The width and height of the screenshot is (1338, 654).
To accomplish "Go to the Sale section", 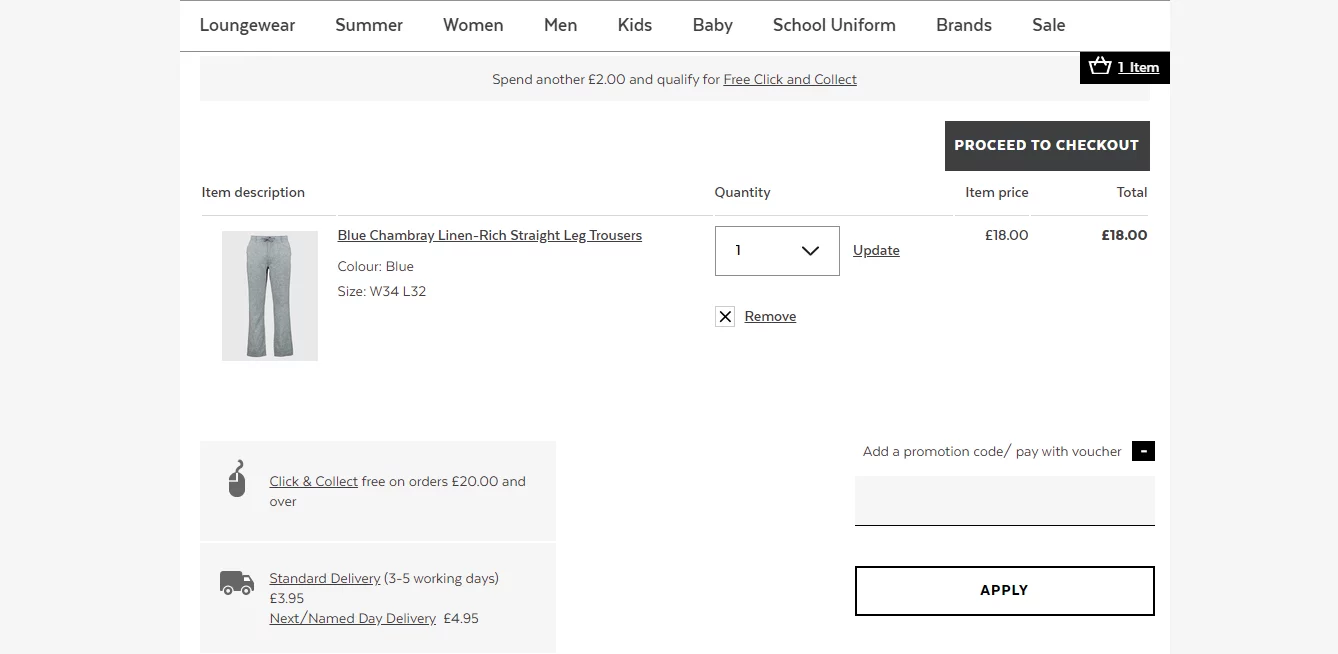I will coord(1048,25).
